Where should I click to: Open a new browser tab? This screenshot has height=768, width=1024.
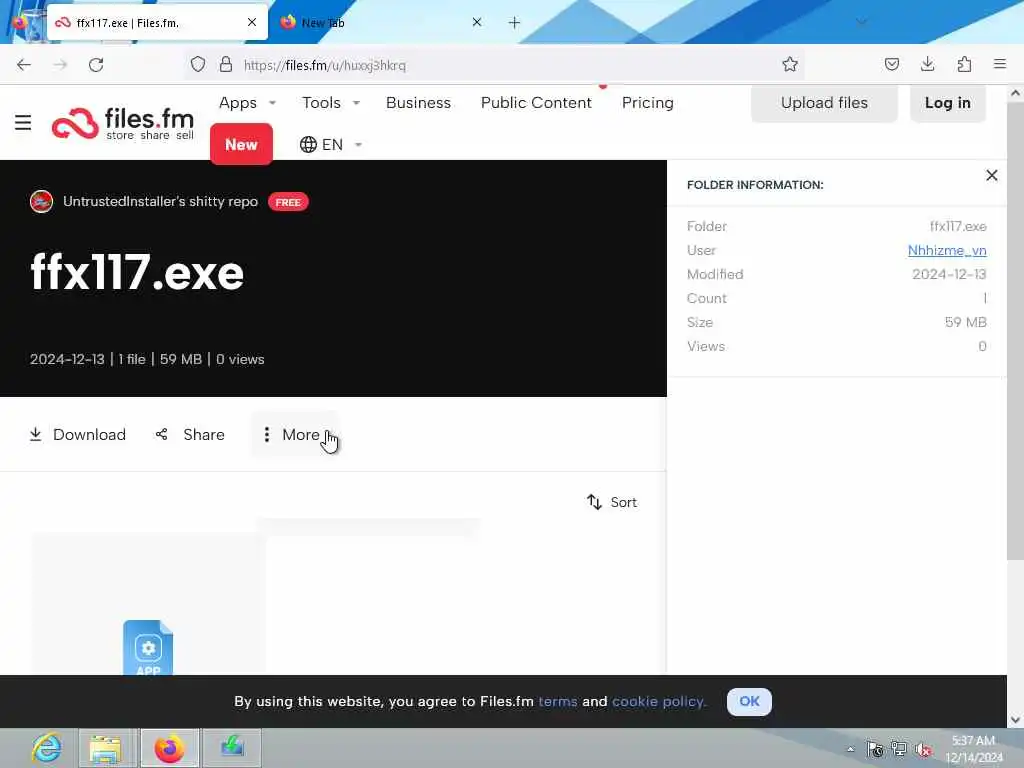coord(515,23)
